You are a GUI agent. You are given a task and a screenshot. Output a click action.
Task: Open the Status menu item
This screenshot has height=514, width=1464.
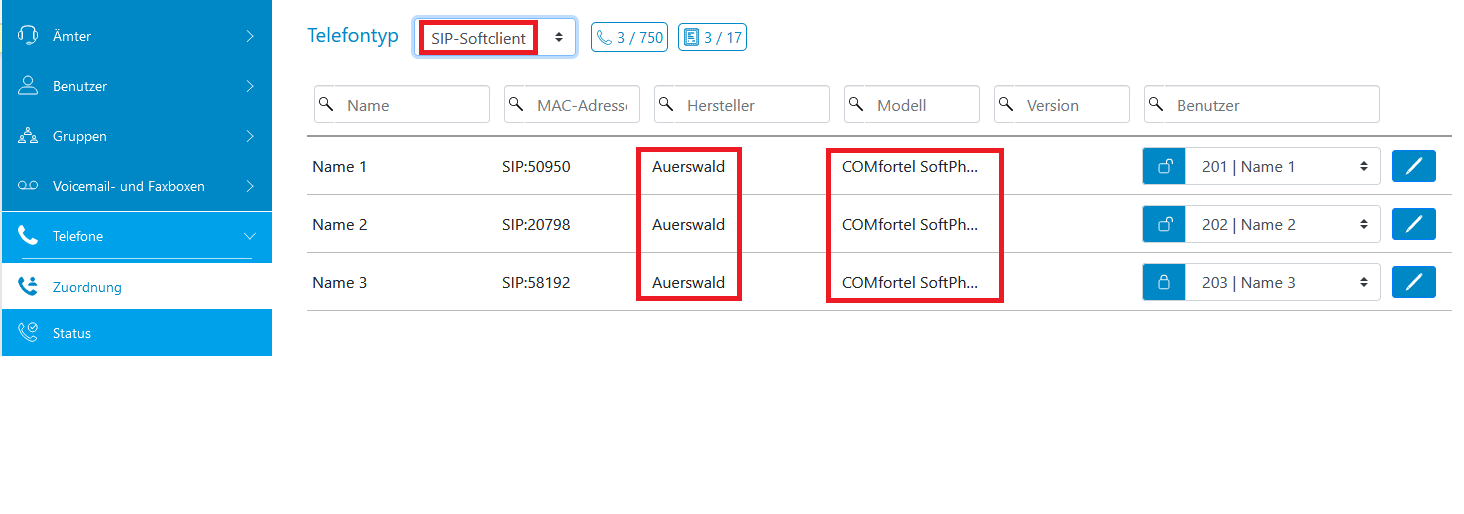click(137, 333)
